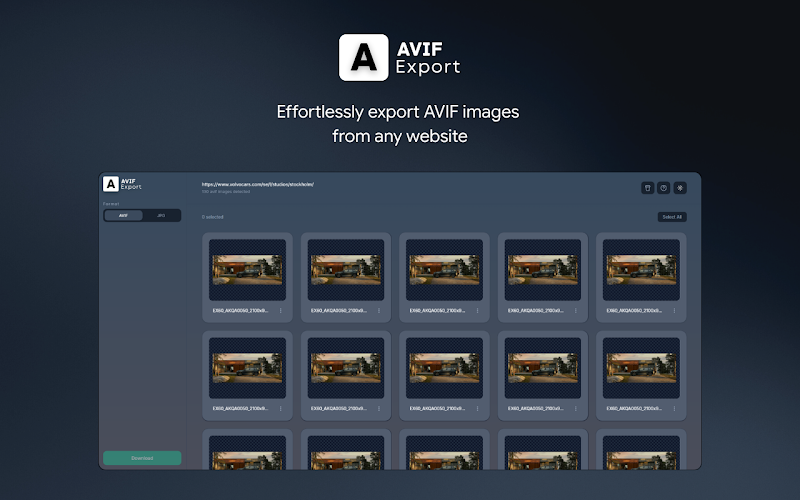Select the first row, second image thumbnail
This screenshot has width=800, height=500.
coord(346,270)
